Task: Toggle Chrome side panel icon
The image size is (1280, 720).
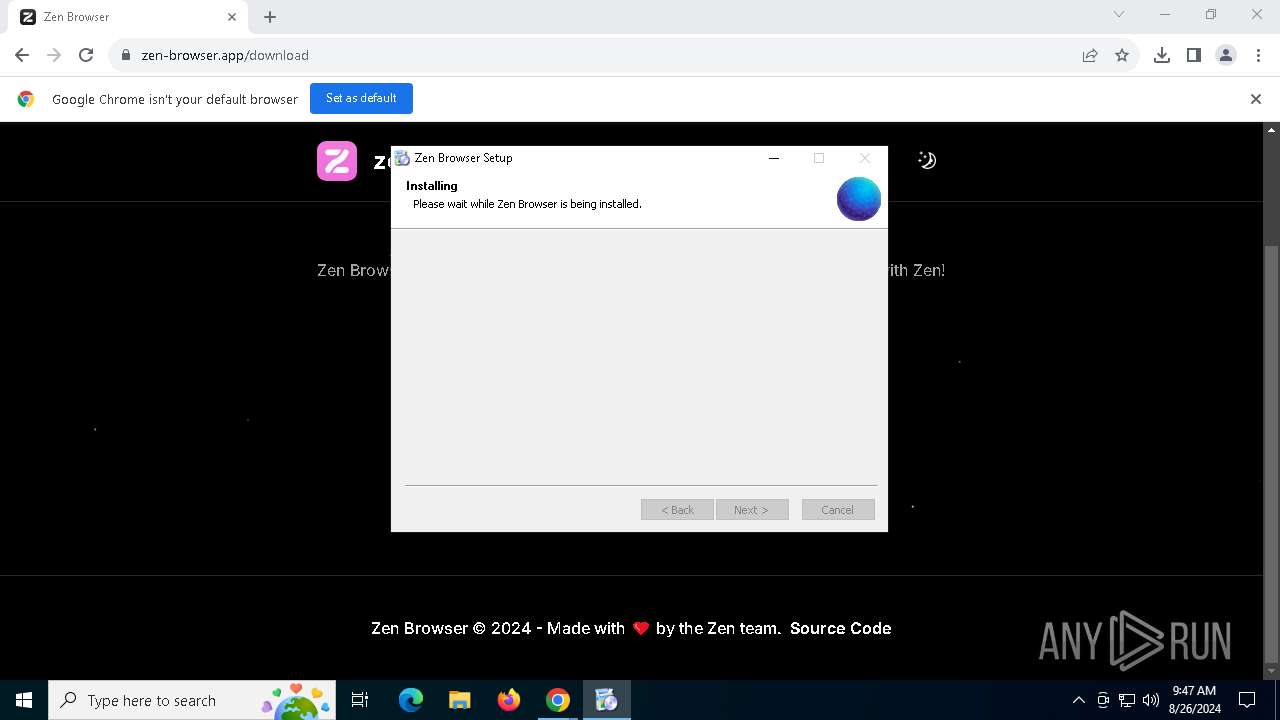Action: tap(1194, 55)
